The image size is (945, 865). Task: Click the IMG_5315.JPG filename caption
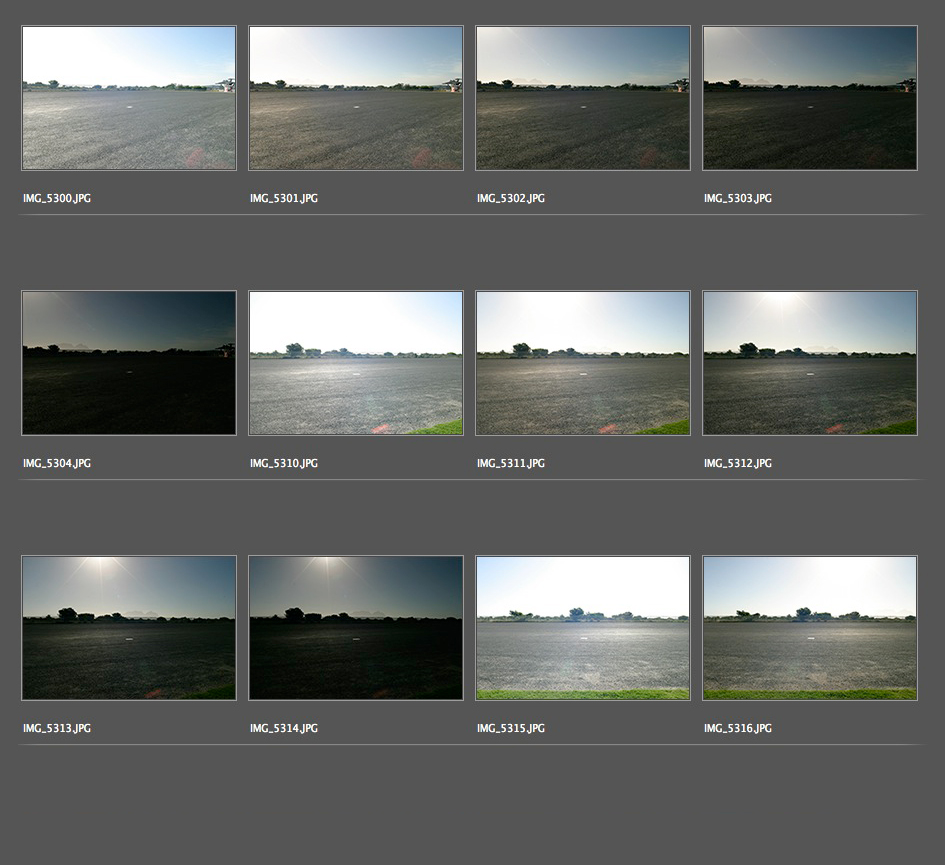click(x=511, y=729)
